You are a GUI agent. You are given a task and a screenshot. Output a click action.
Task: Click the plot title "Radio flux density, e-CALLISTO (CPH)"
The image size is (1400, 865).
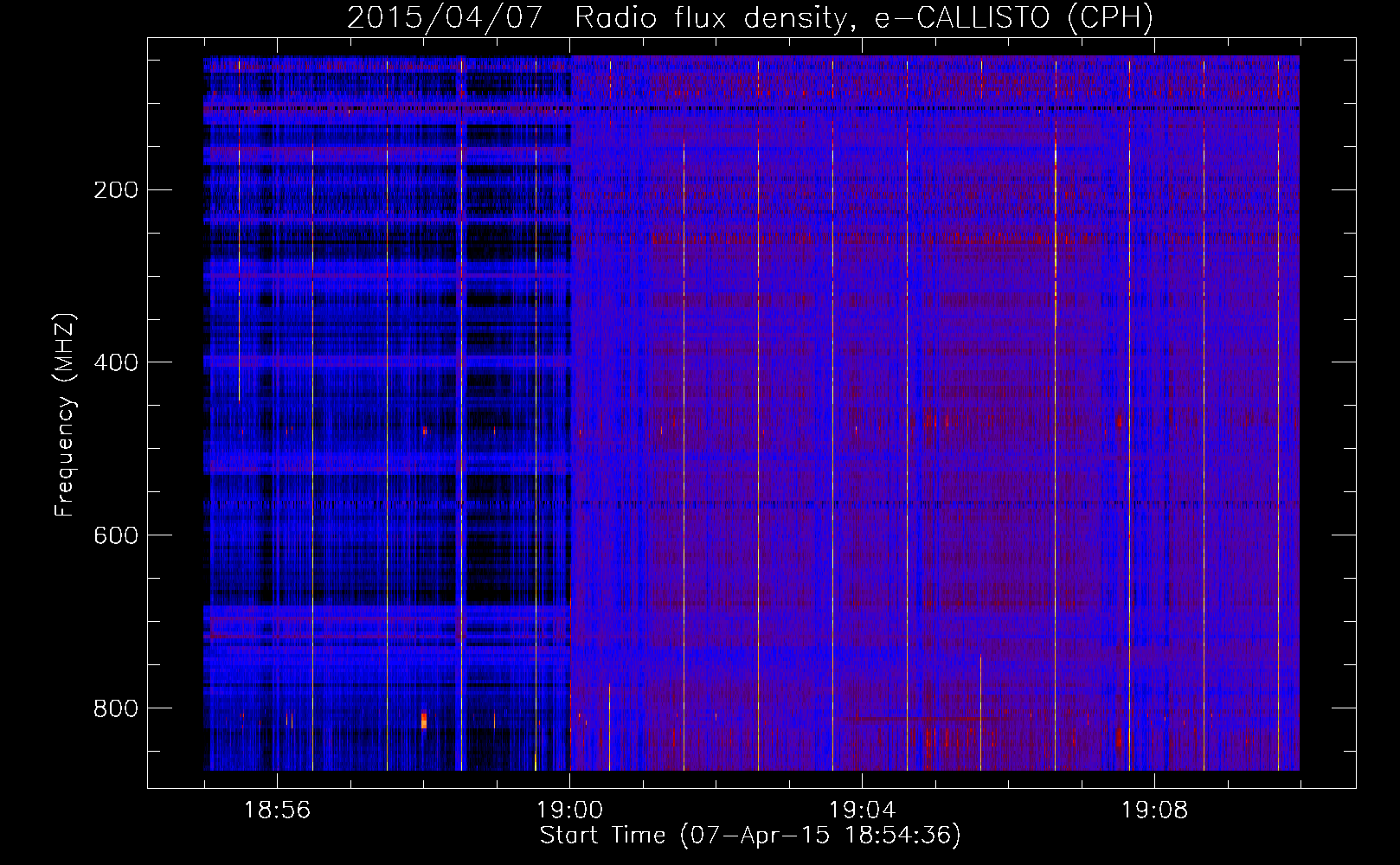(864, 18)
